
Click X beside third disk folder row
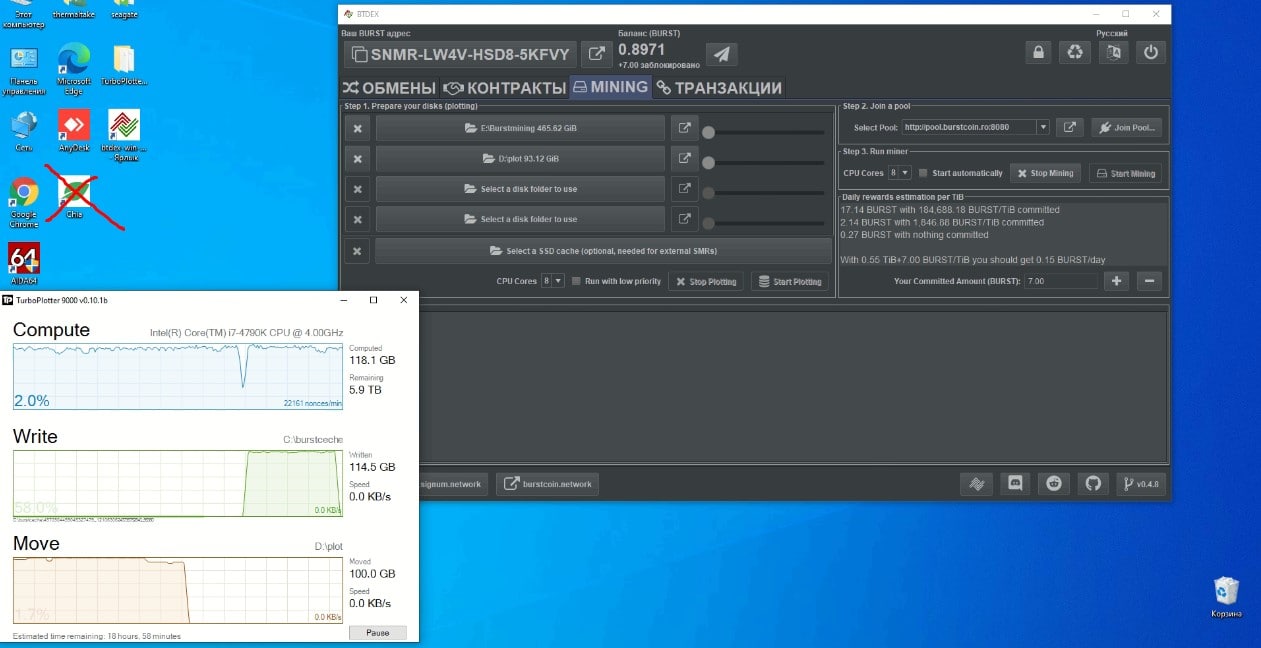tap(357, 188)
